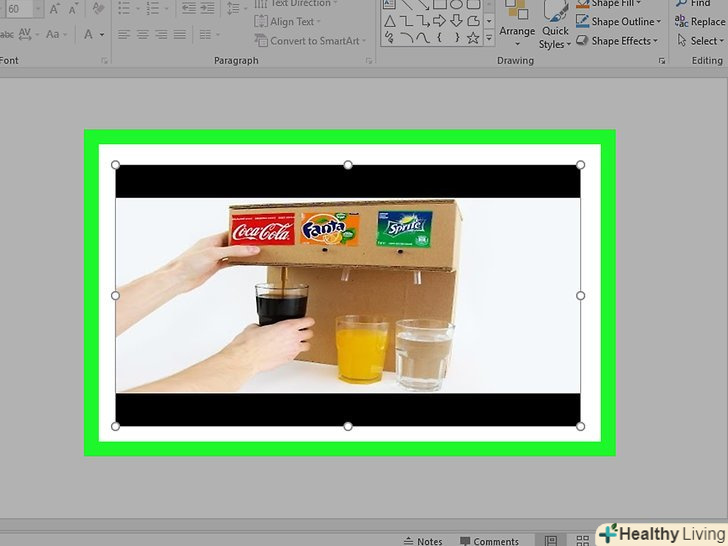Click Convert to SmartArt
Screen dimensions: 728x546
(310, 41)
